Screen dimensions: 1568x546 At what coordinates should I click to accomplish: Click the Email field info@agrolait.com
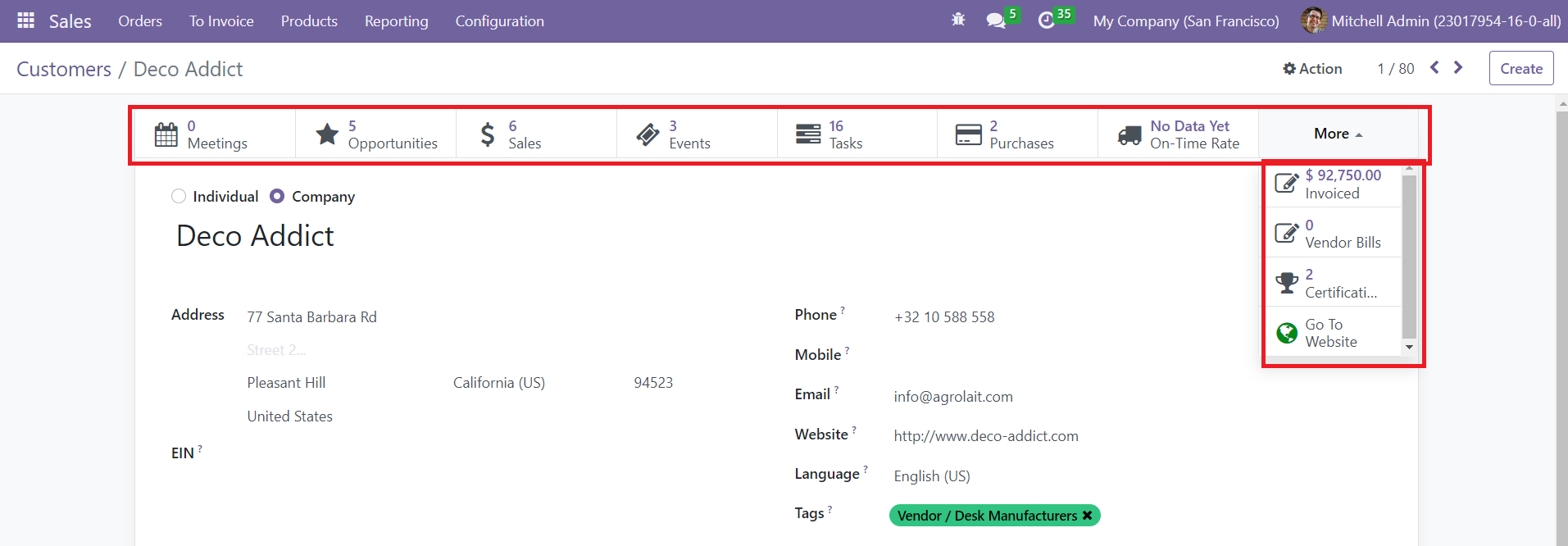pos(953,397)
